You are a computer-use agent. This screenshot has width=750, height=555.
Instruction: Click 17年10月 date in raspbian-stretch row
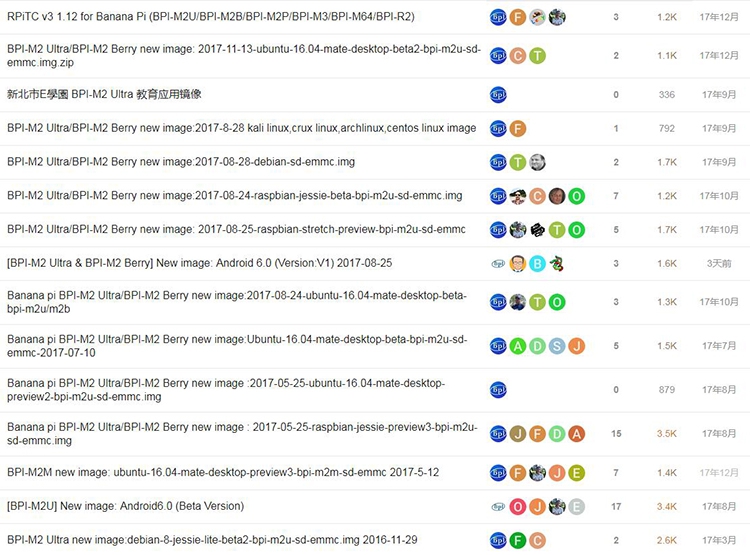pyautogui.click(x=719, y=230)
